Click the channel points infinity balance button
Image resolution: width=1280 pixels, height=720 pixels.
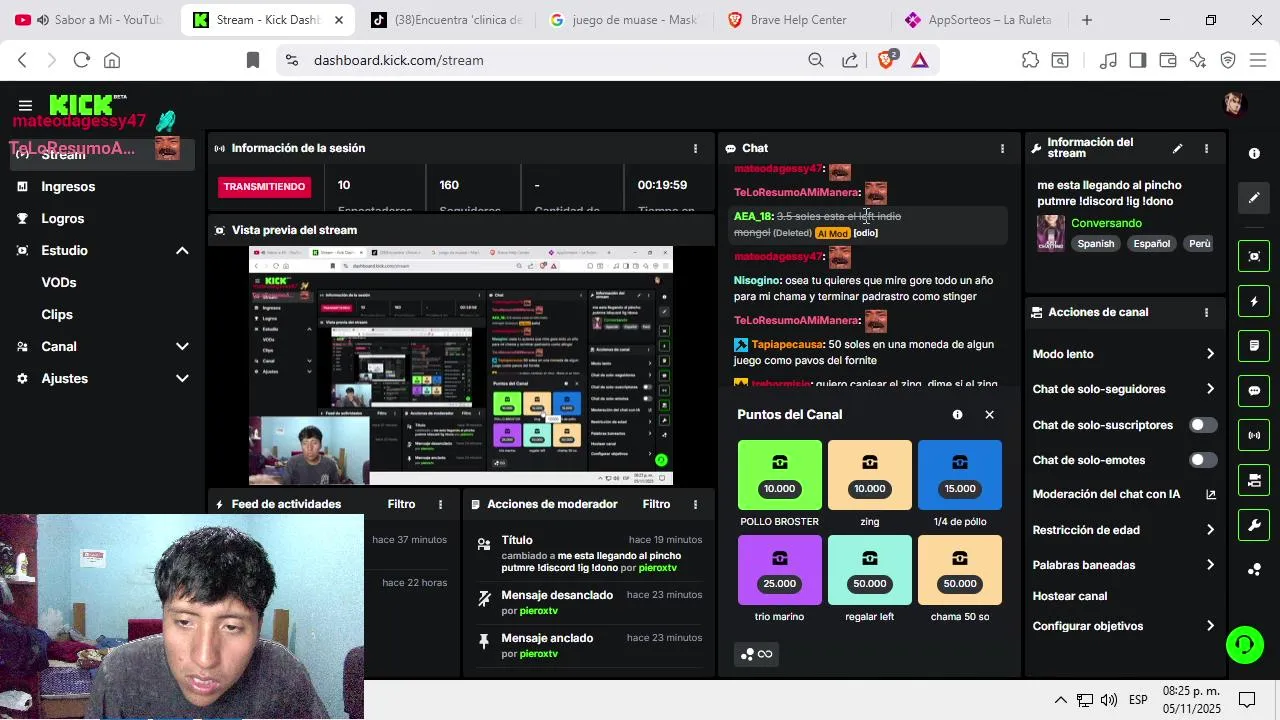tap(756, 654)
